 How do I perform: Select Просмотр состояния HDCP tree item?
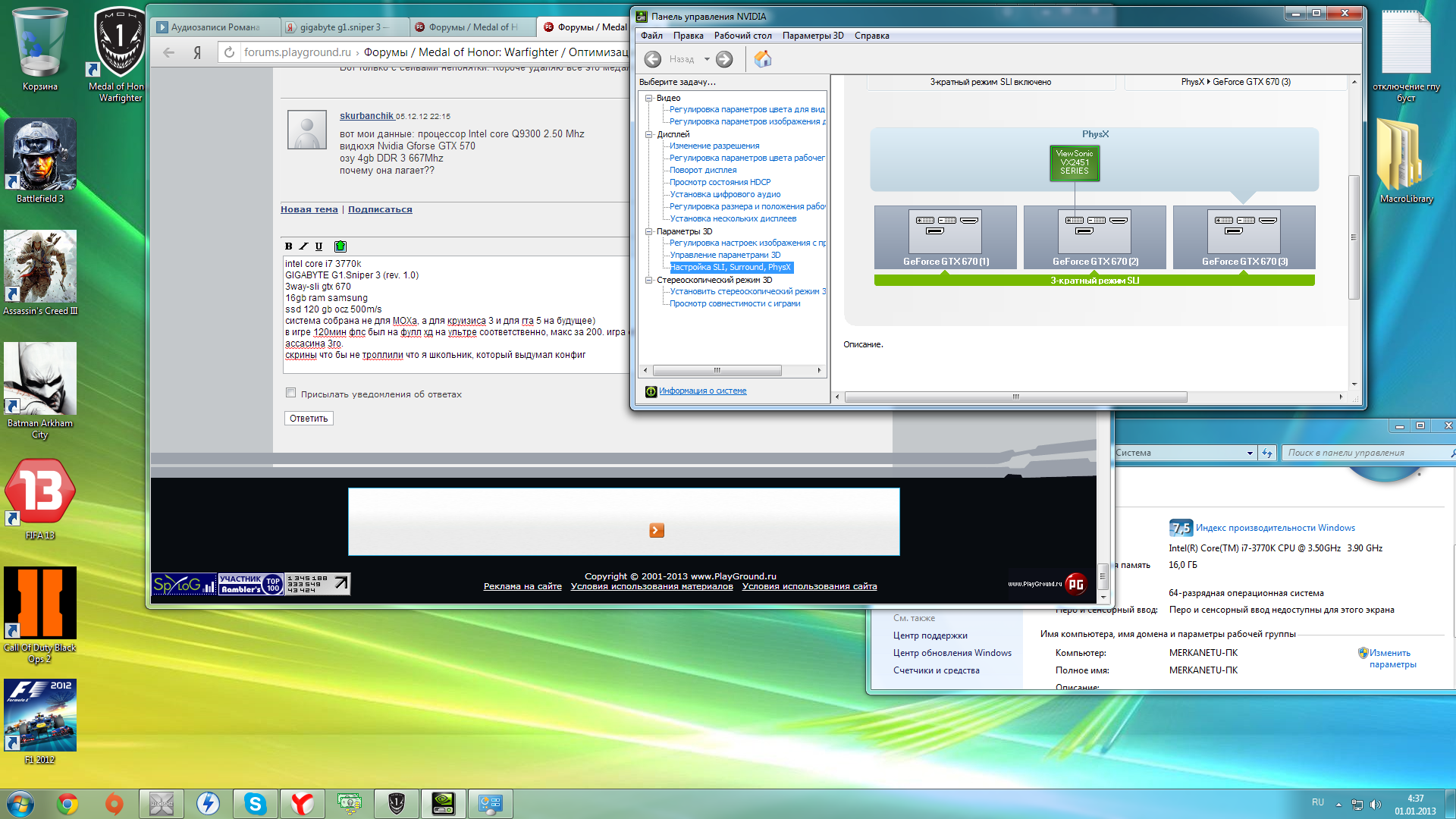point(720,182)
